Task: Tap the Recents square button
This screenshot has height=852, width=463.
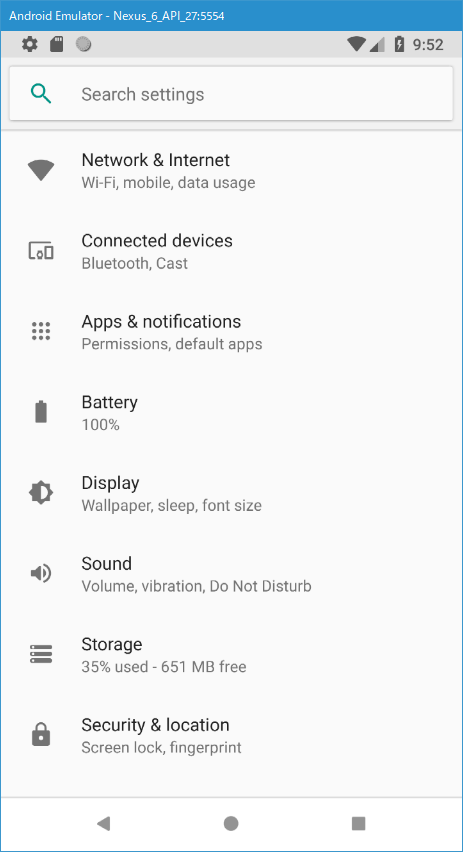Action: [359, 824]
